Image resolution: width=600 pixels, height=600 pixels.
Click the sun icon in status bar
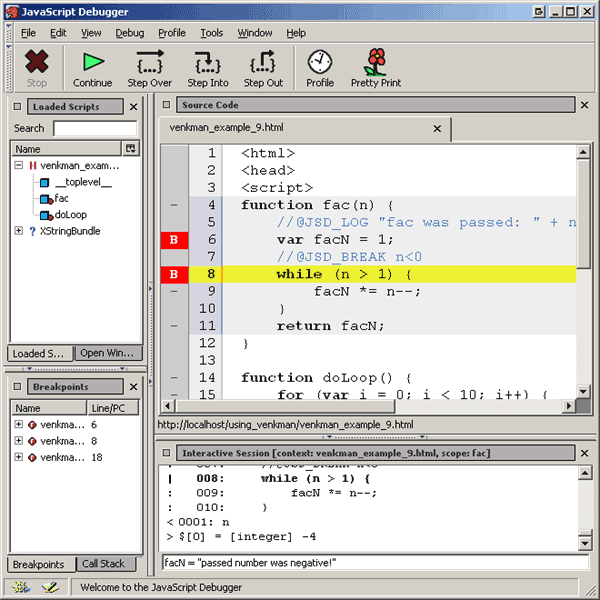pyautogui.click(x=21, y=587)
